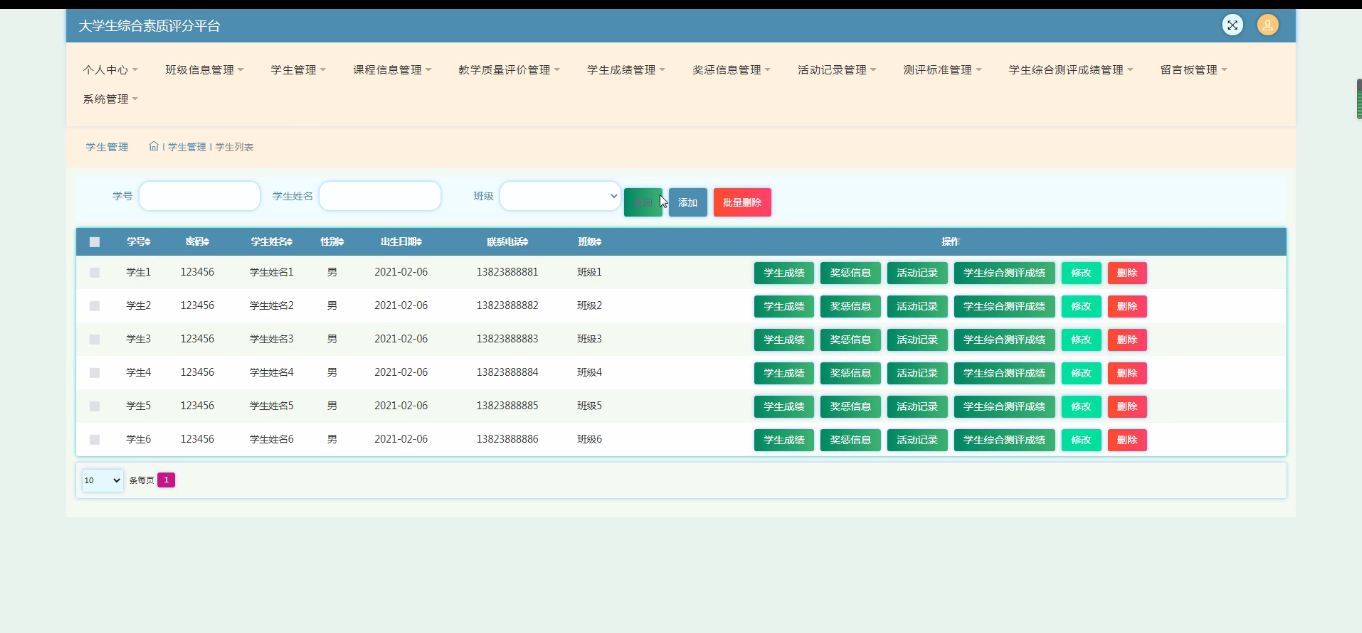Toggle the select-all checkbox in table header
Image resolution: width=1362 pixels, height=633 pixels.
tap(95, 242)
